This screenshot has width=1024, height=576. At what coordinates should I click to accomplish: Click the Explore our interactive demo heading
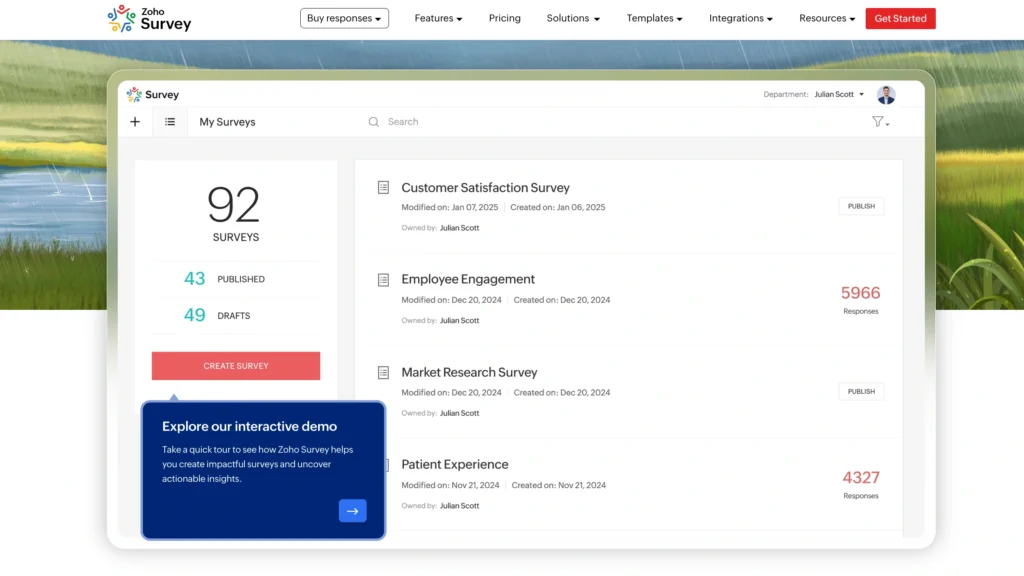[x=249, y=426]
